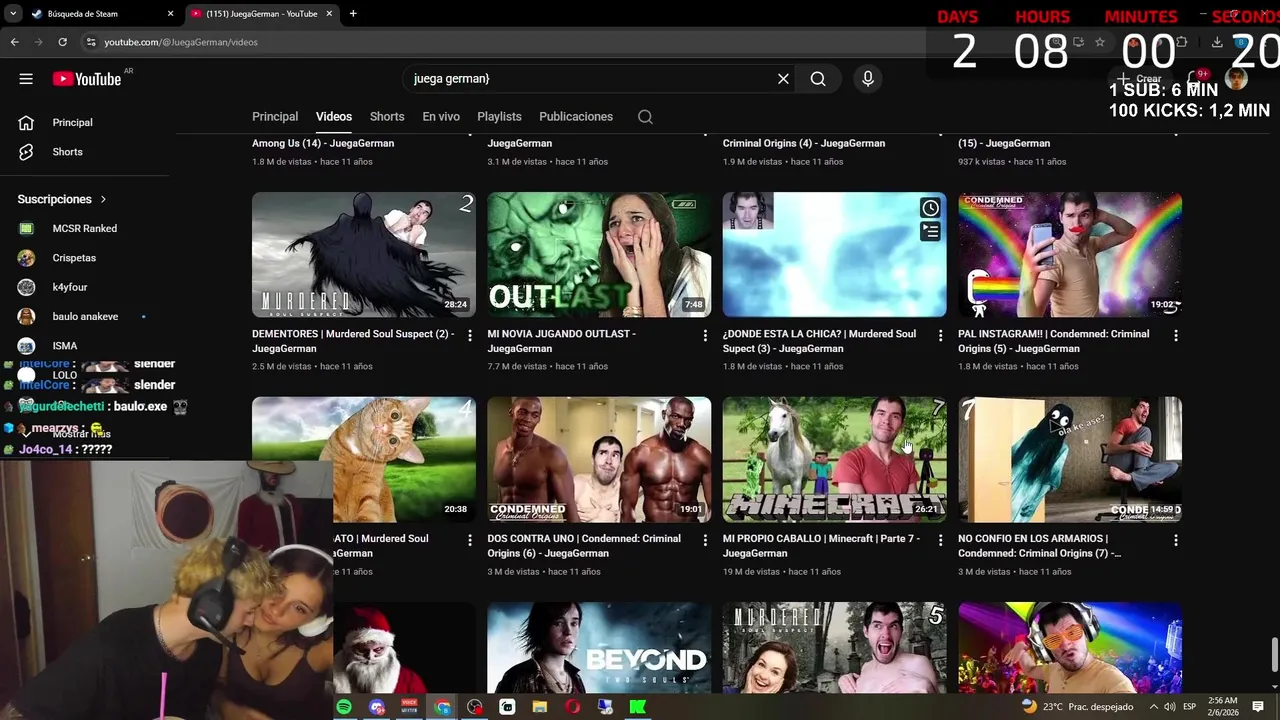
Task: Show hidden system tray icons chevron
Action: click(x=1153, y=707)
